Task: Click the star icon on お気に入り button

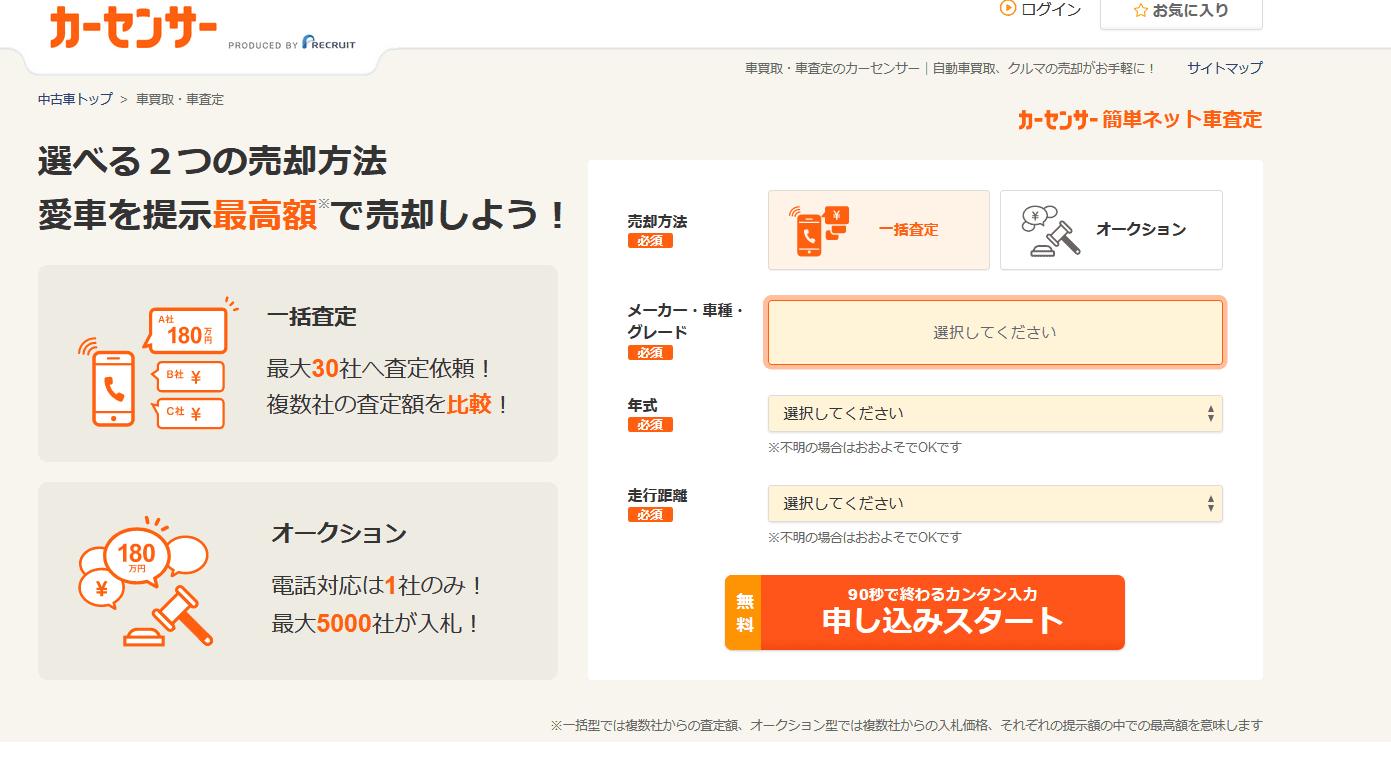Action: 1139,11
